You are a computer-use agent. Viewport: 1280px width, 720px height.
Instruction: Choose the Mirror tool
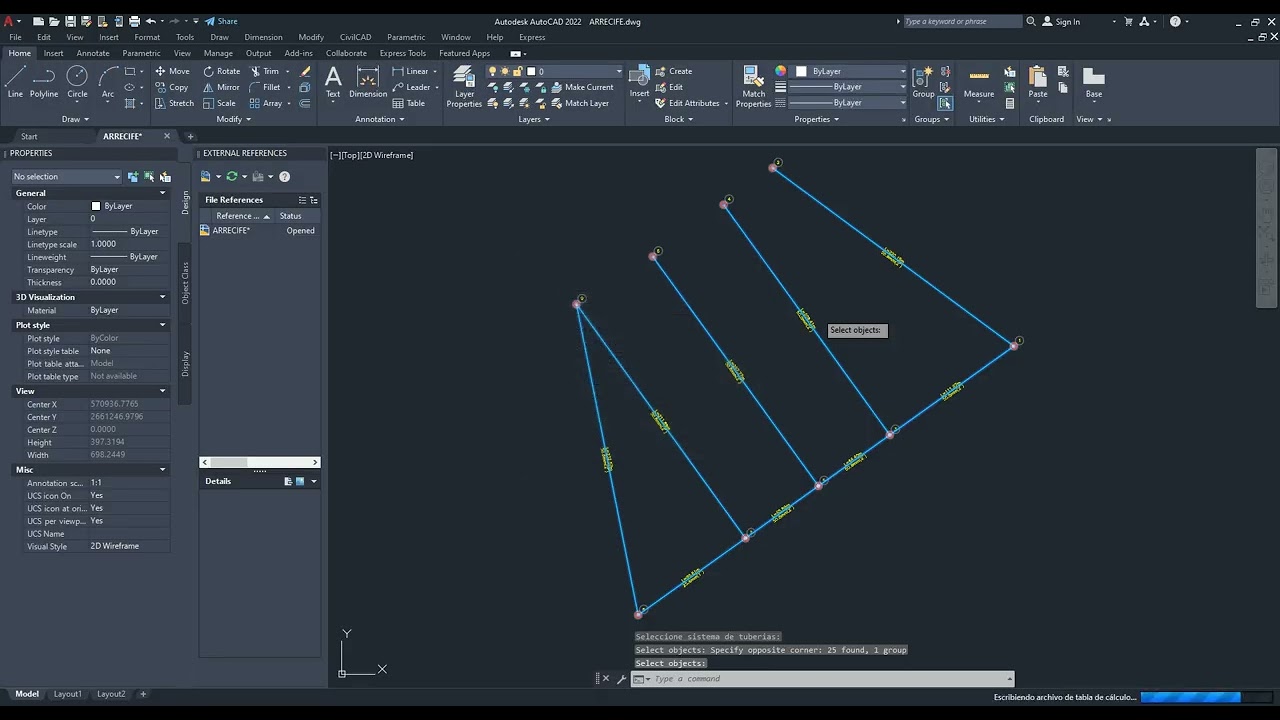[222, 87]
